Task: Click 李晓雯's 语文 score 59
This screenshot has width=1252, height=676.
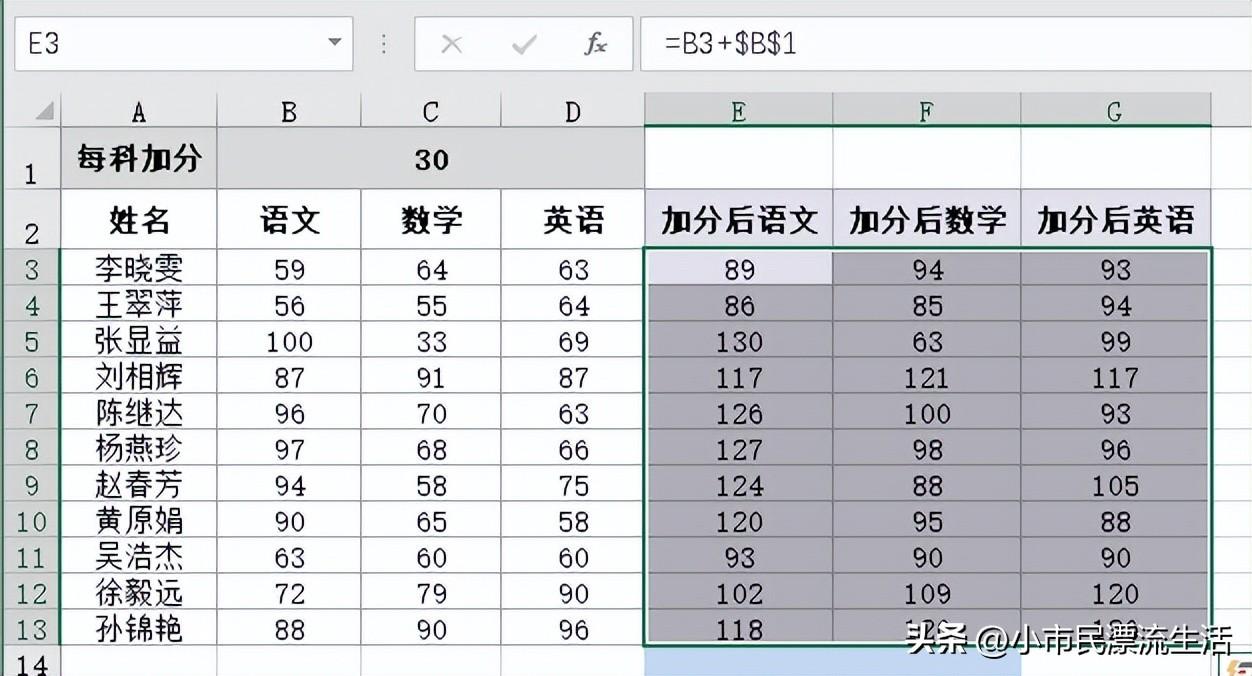Action: pos(289,269)
